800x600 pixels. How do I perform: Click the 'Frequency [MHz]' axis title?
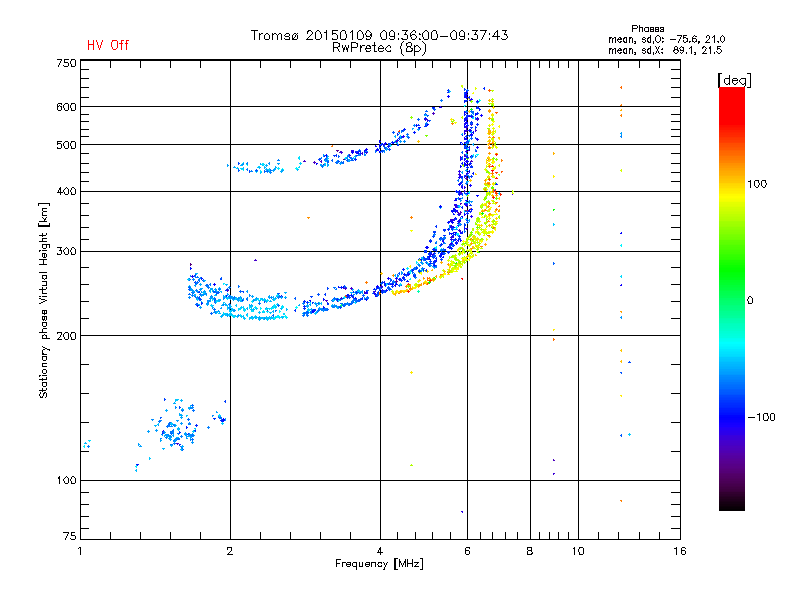(379, 564)
